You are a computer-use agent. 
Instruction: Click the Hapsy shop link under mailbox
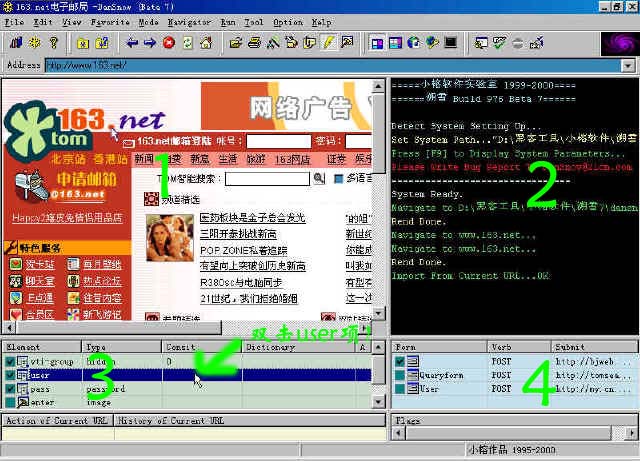[x=67, y=218]
